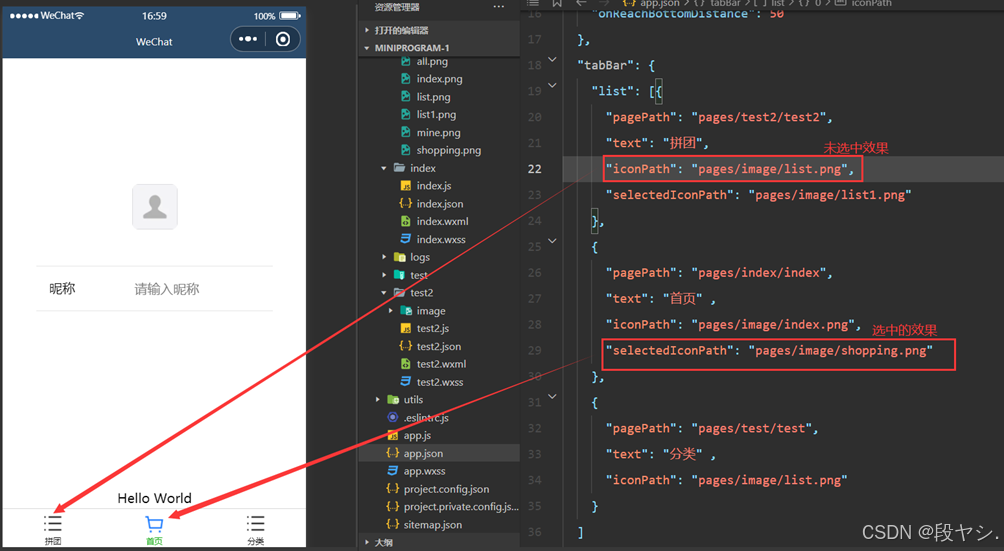Viewport: 1004px width, 551px height.
Task: Click the iconPath list.png code on line 22
Action: pos(731,169)
